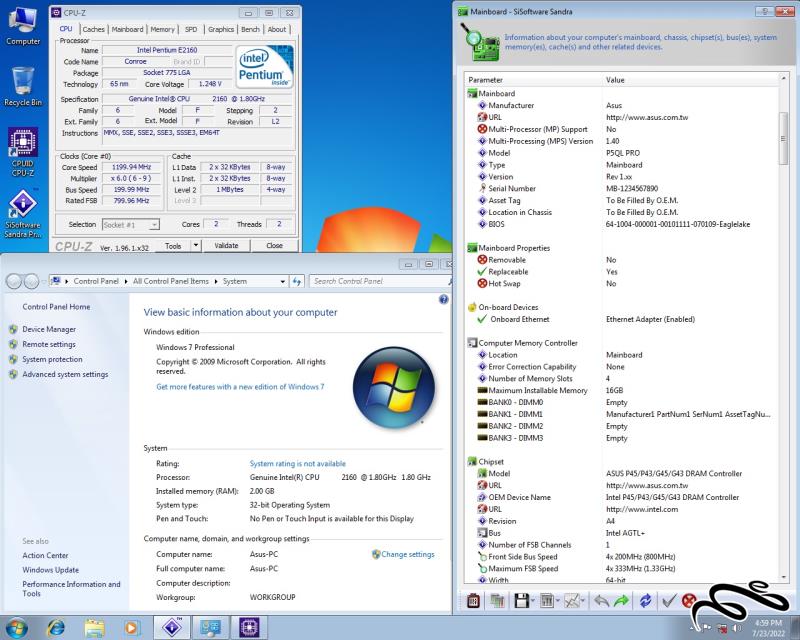Open the Computer desktop icon
This screenshot has height=640, width=800.
click(22, 26)
